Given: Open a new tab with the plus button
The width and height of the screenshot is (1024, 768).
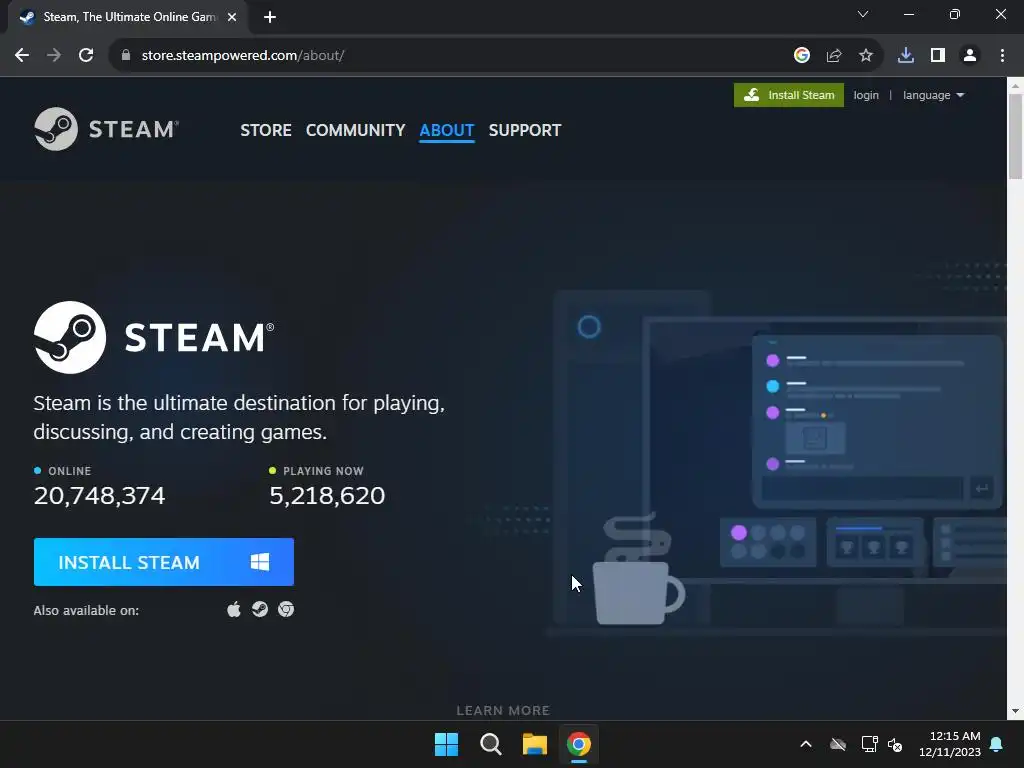Looking at the screenshot, I should coord(270,17).
